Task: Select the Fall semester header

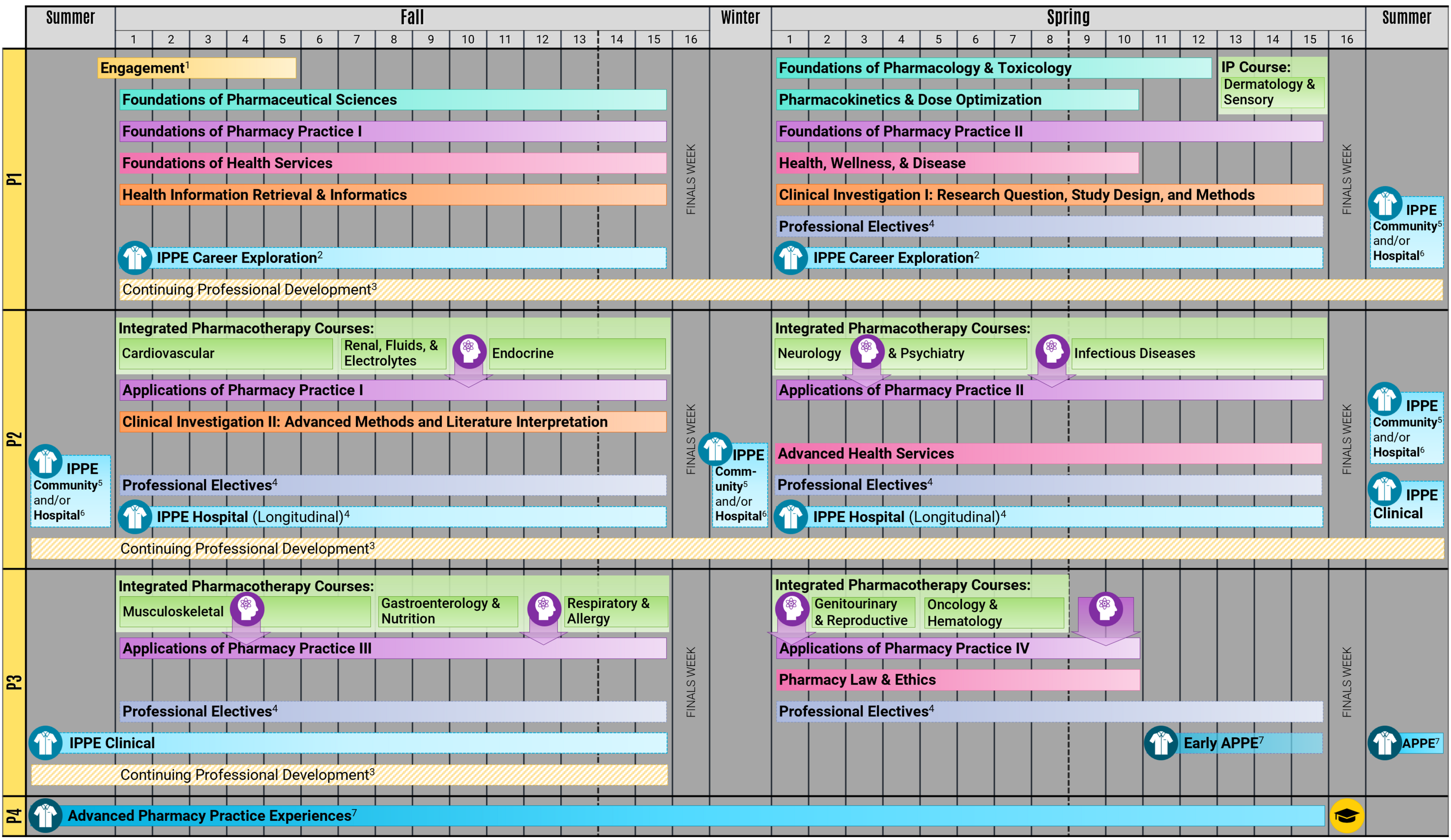Action: point(412,17)
